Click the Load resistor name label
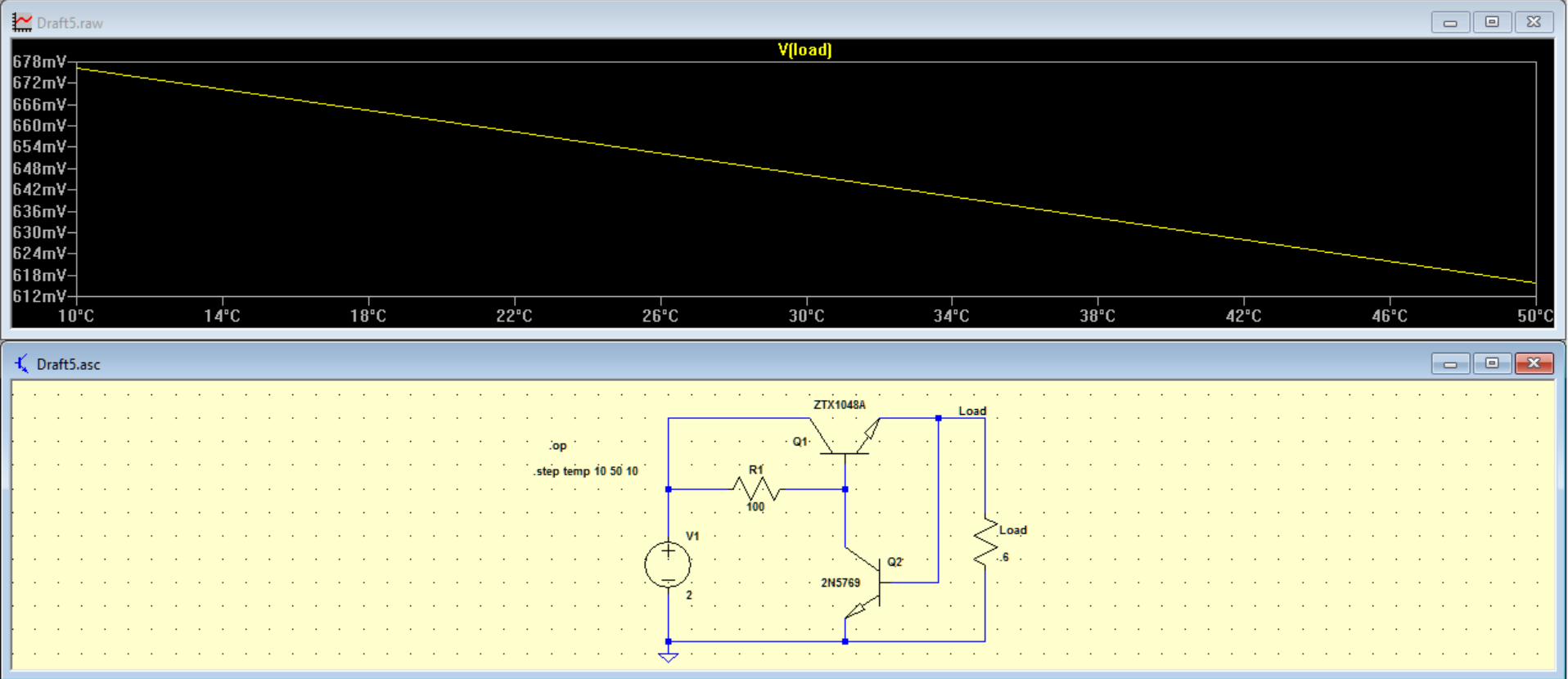The height and width of the screenshot is (679, 1568). pos(1013,530)
